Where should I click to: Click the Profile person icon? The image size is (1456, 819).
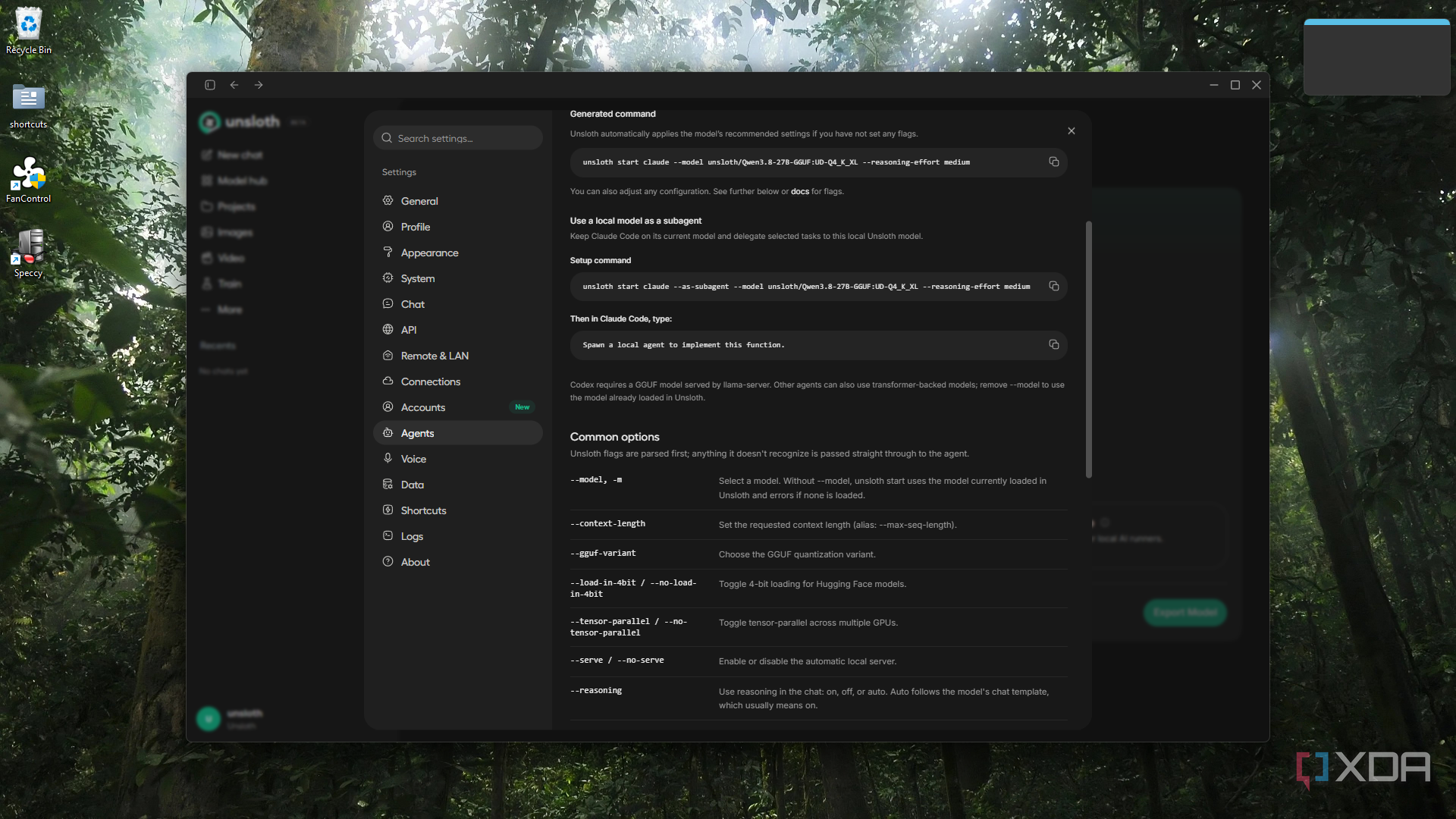[388, 226]
